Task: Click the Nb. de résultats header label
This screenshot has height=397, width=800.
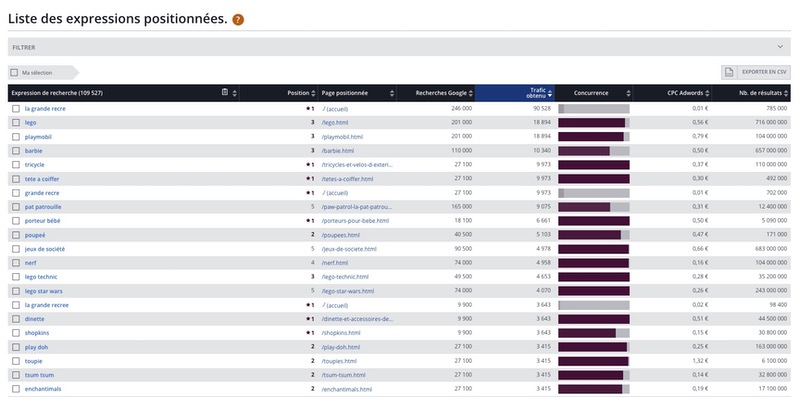Action: point(760,93)
